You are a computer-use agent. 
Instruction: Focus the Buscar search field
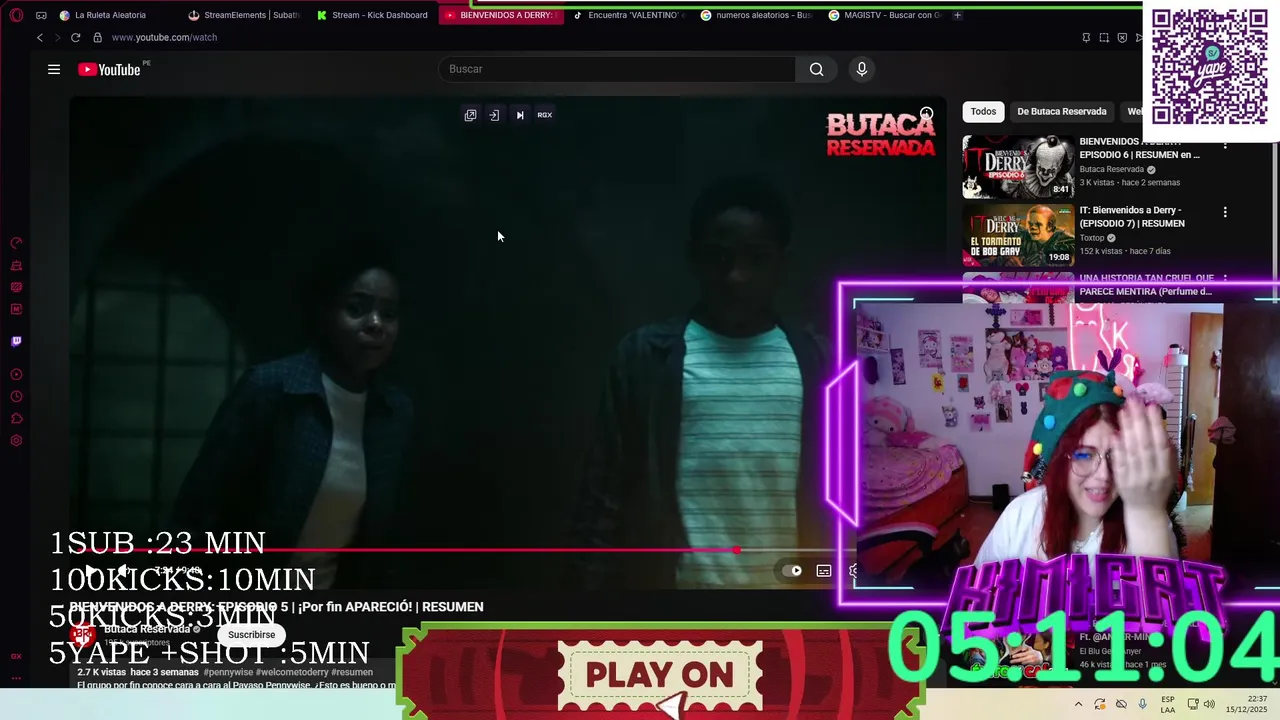click(617, 69)
